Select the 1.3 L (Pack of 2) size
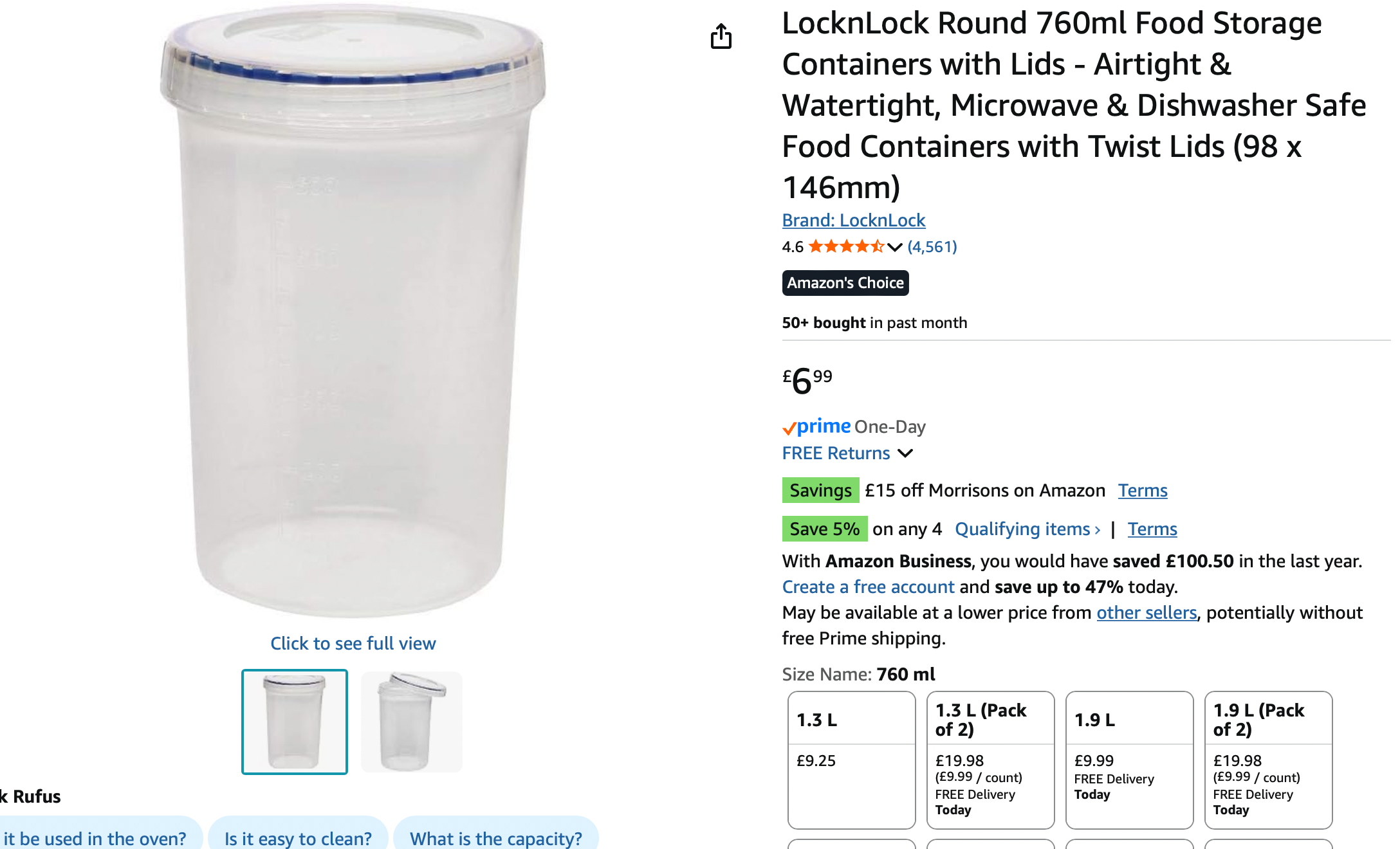This screenshot has height=849, width=1400. coord(990,759)
